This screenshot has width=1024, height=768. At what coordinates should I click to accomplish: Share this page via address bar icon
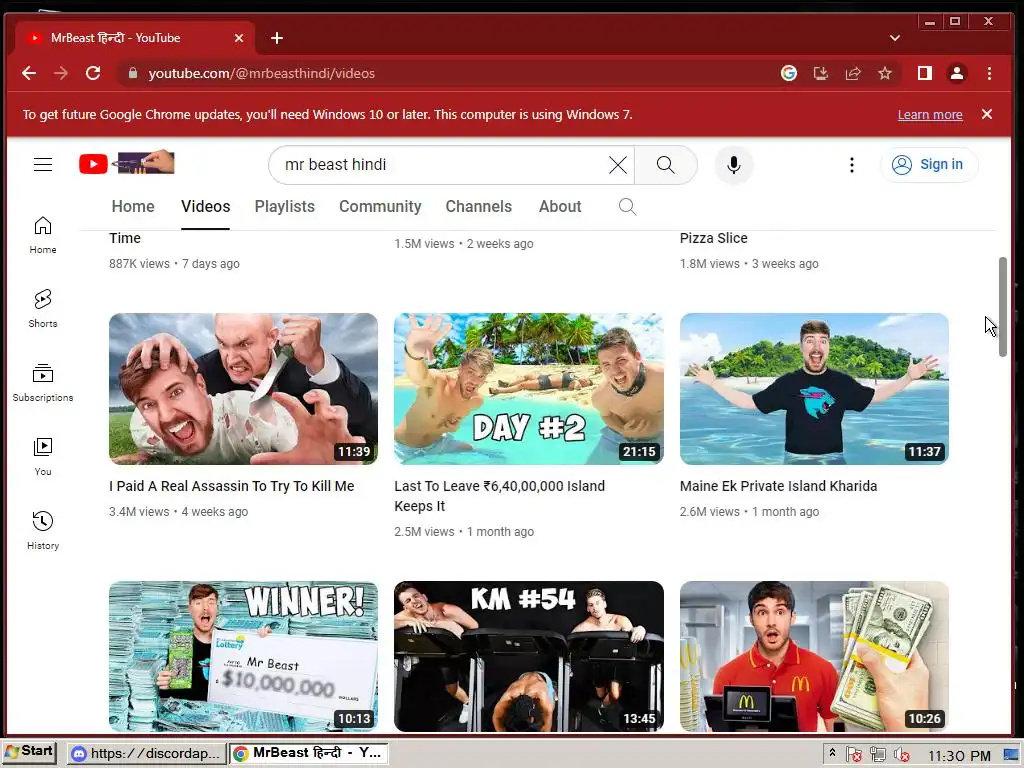click(853, 73)
